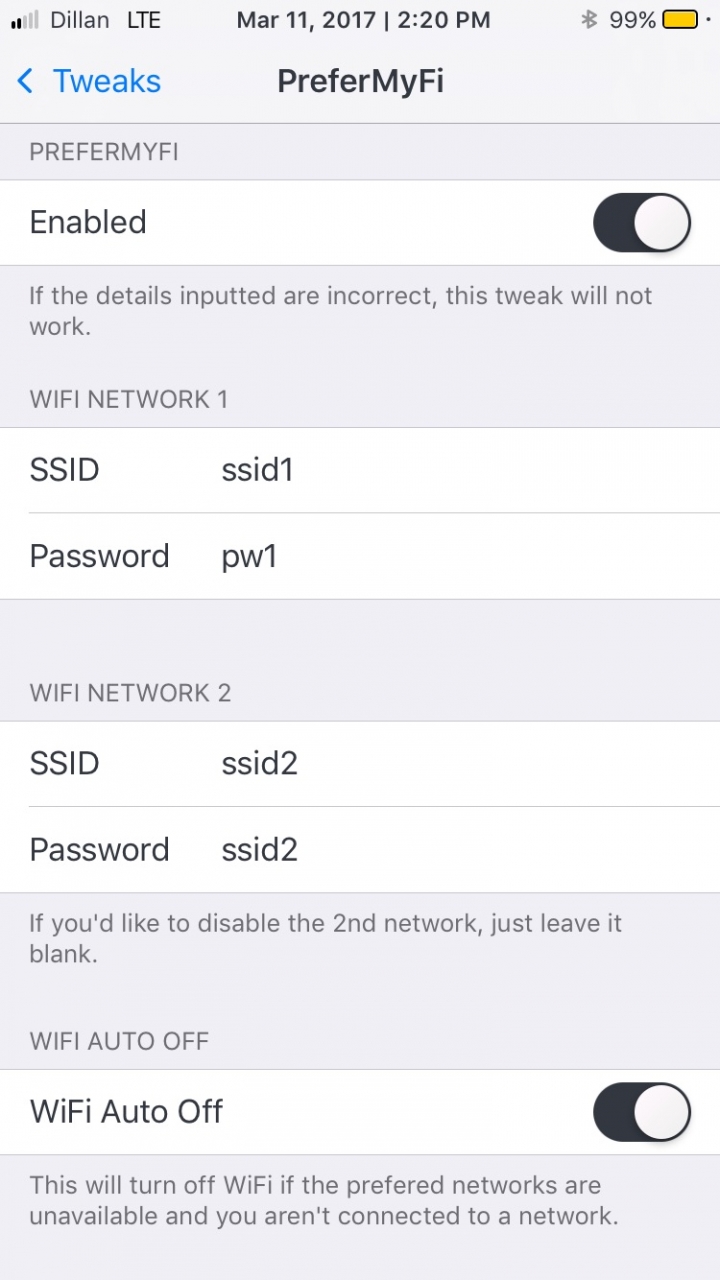Viewport: 720px width, 1280px height.
Task: Tap the Dillan carrier label
Action: 79,20
